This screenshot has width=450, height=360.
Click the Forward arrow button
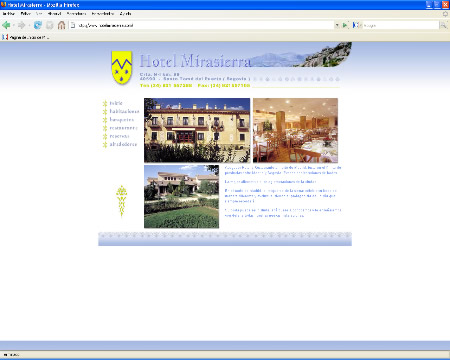tap(21, 25)
